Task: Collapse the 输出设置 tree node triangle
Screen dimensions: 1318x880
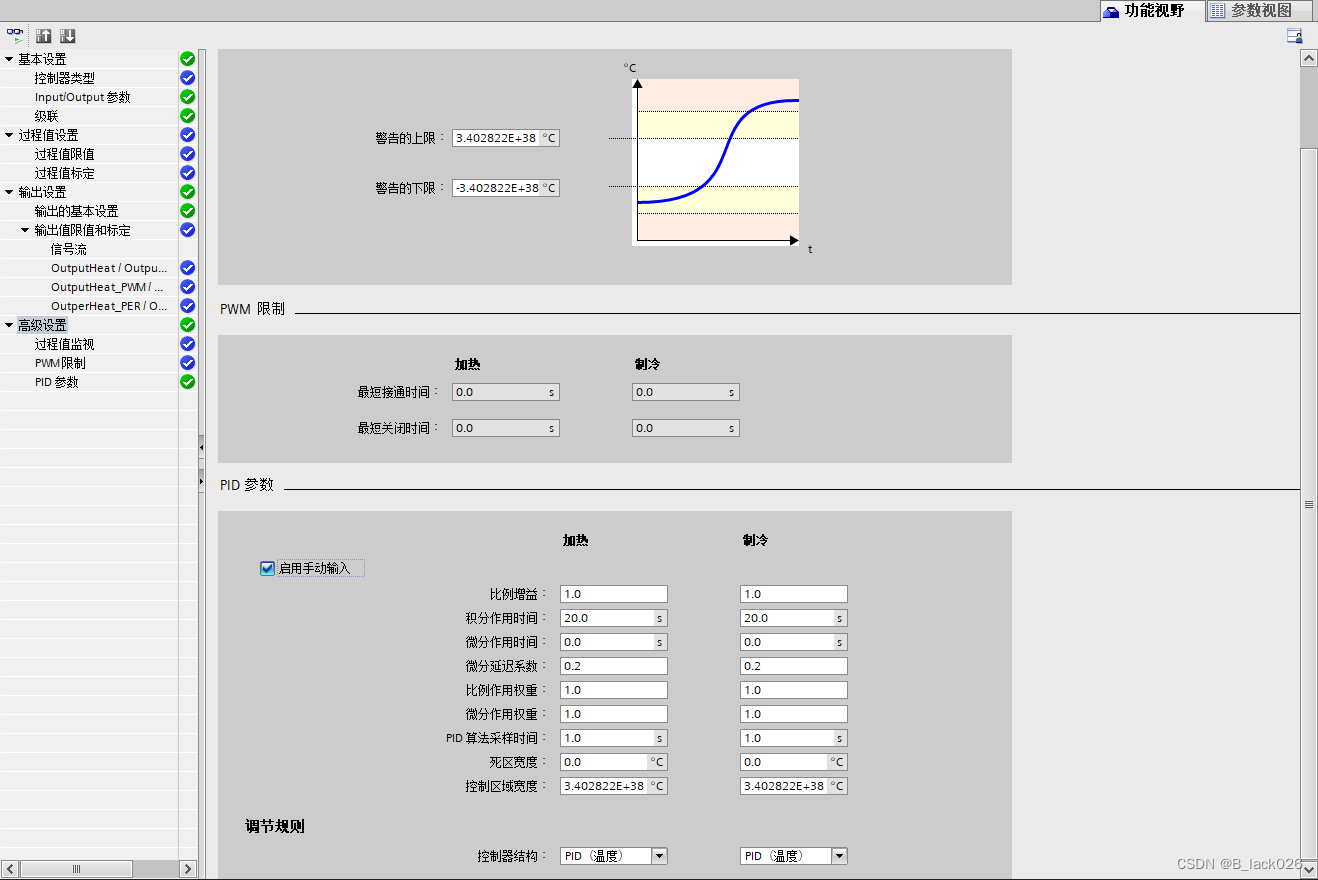Action: (x=9, y=192)
